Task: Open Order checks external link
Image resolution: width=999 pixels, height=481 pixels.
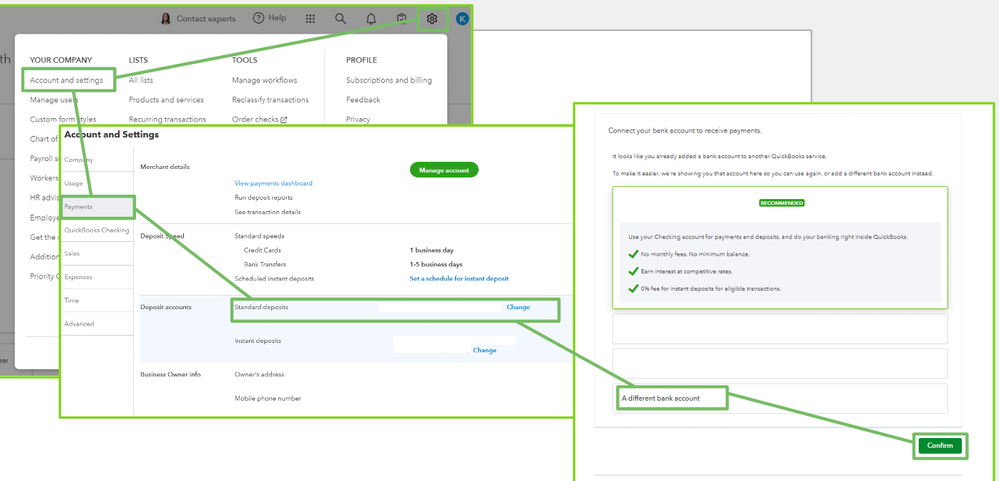Action: click(x=259, y=119)
